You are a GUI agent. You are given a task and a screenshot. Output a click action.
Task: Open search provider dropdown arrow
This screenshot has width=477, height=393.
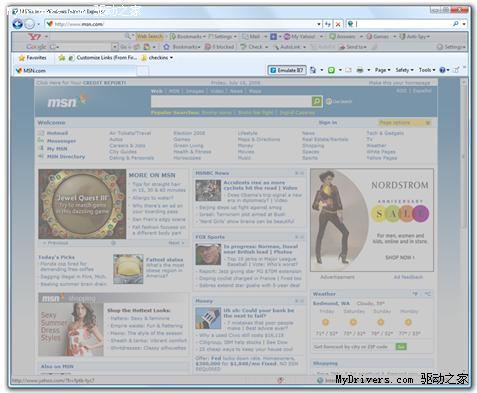pyautogui.click(x=464, y=24)
